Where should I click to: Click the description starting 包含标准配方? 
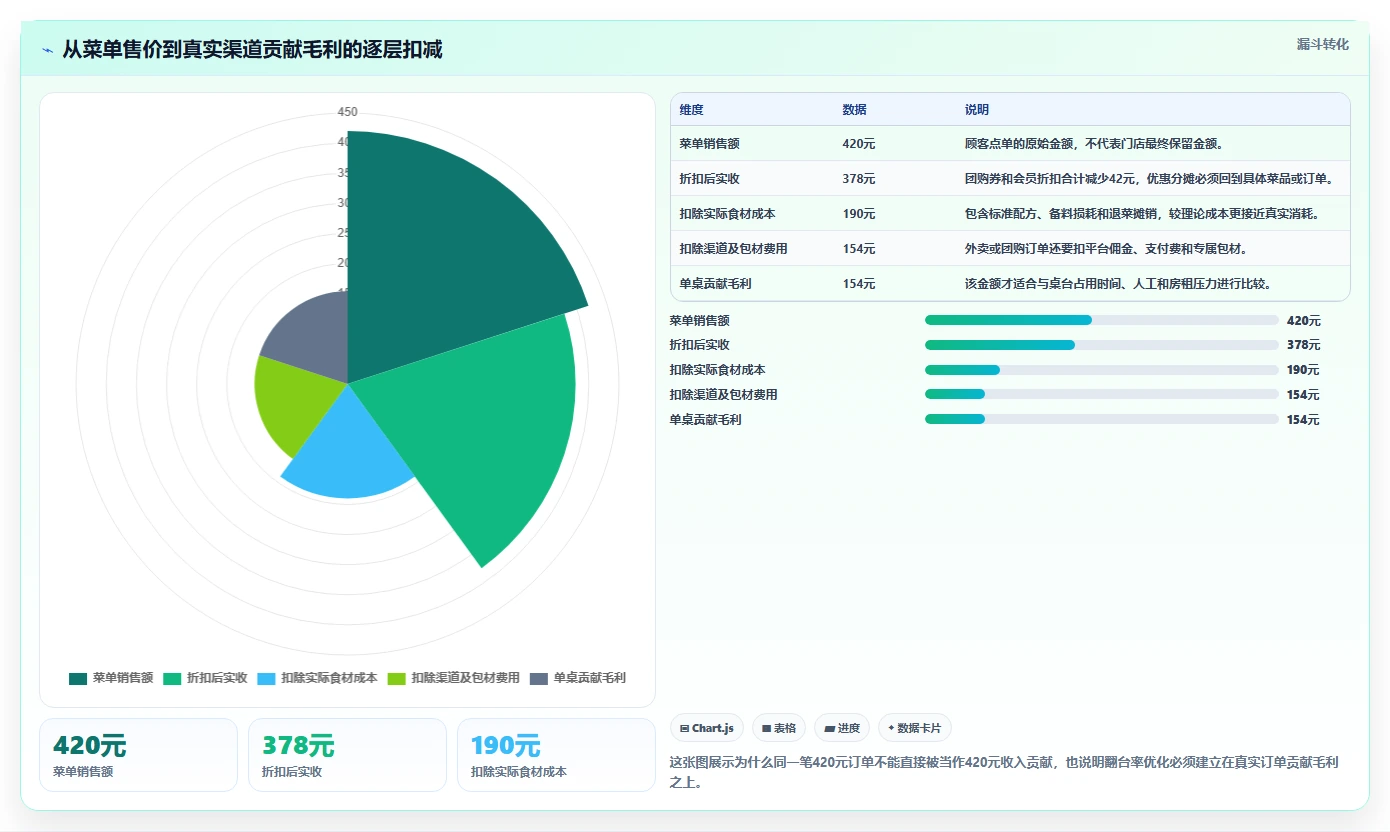[1142, 214]
